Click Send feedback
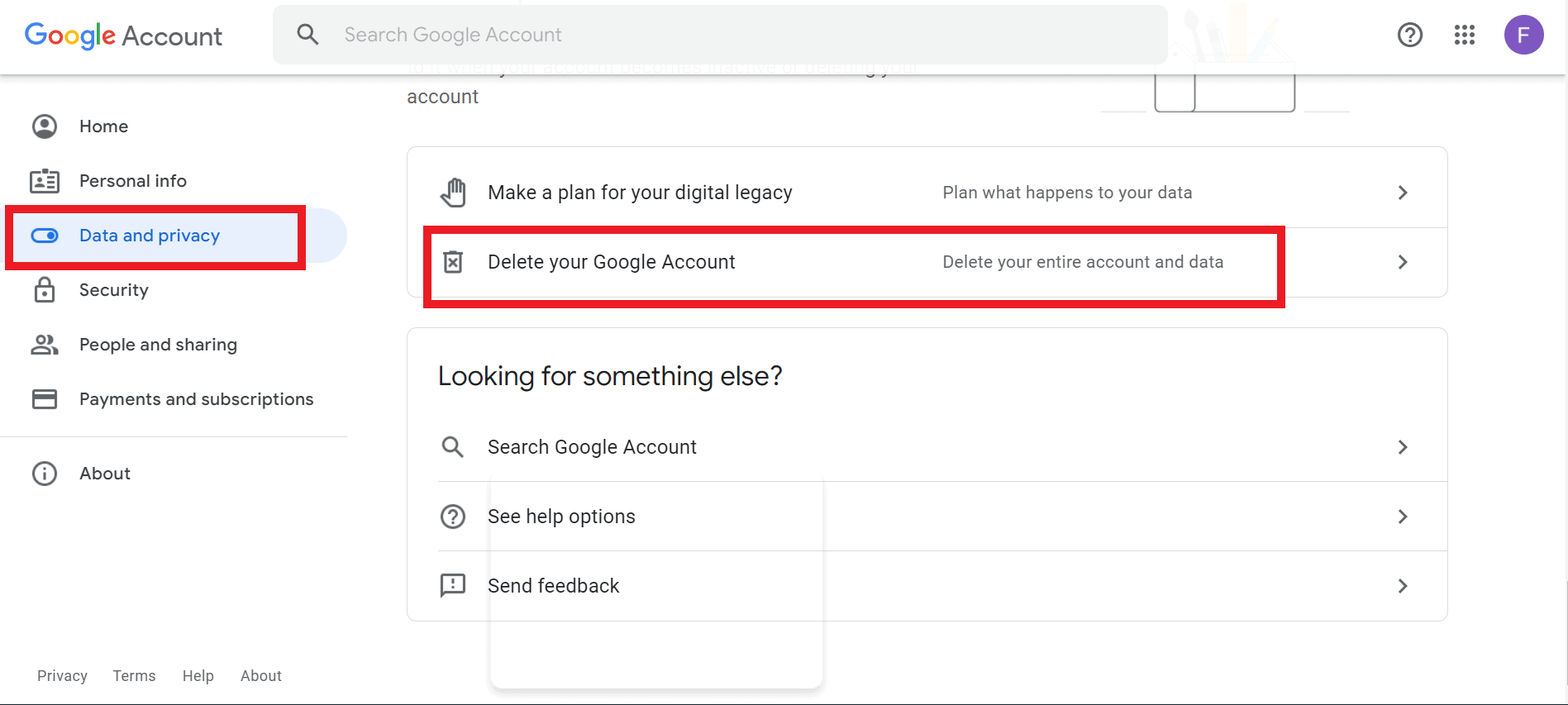 pos(553,586)
